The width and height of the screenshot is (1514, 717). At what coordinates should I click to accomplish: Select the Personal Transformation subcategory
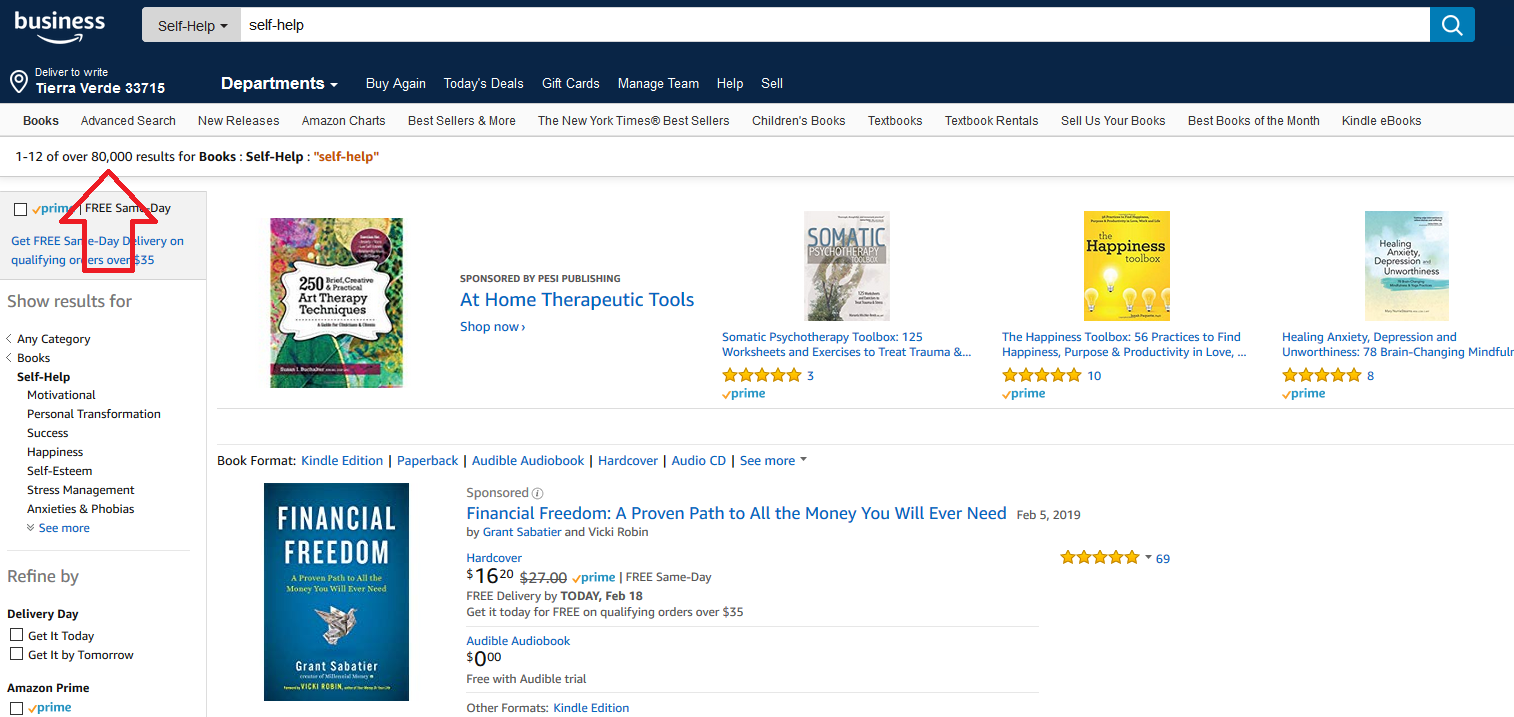[x=94, y=414]
